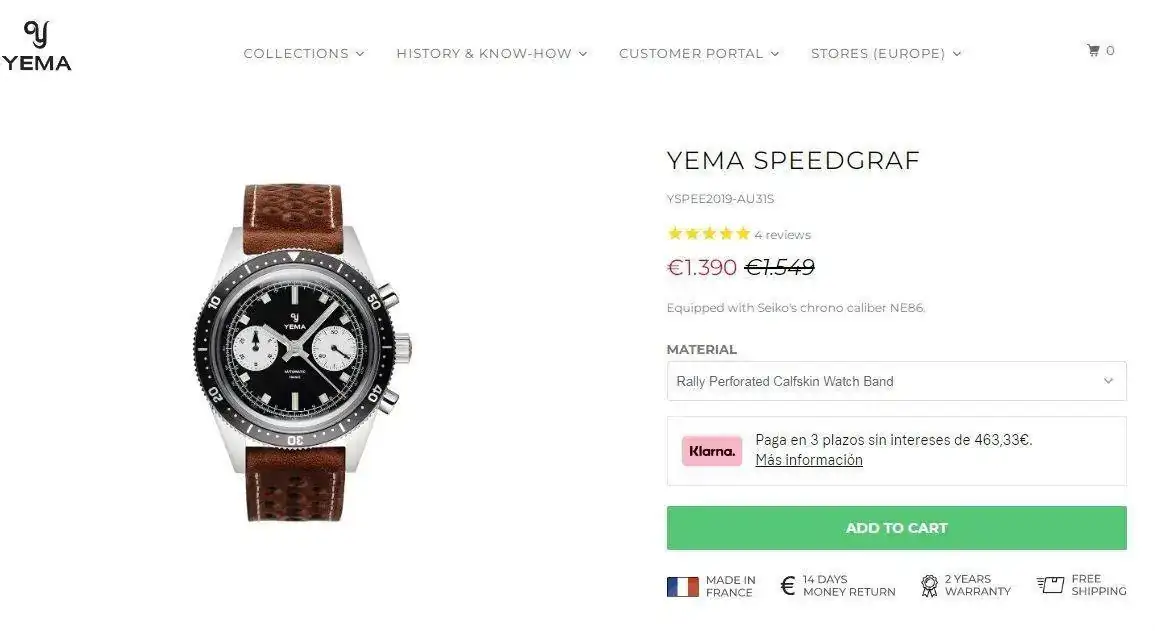Click the 2 years warranty badge icon
The width and height of the screenshot is (1155, 631).
click(929, 586)
